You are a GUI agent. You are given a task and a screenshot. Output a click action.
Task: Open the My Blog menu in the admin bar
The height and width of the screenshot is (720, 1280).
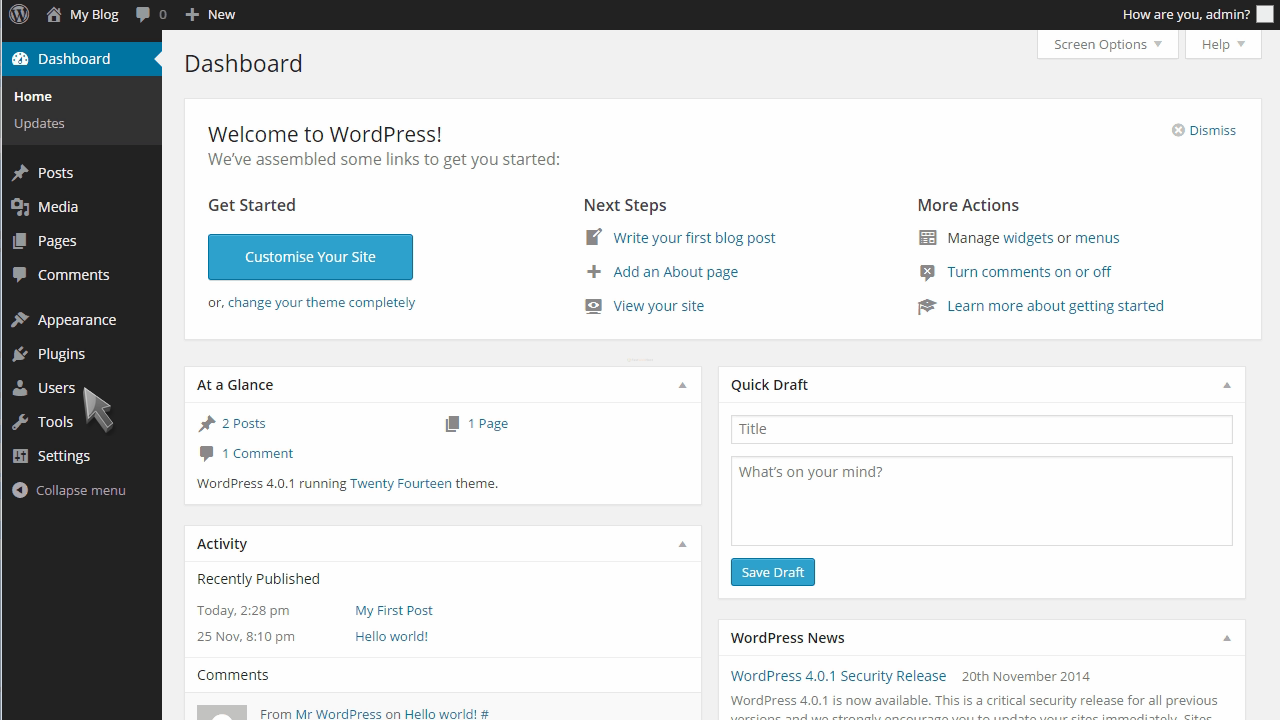83,14
